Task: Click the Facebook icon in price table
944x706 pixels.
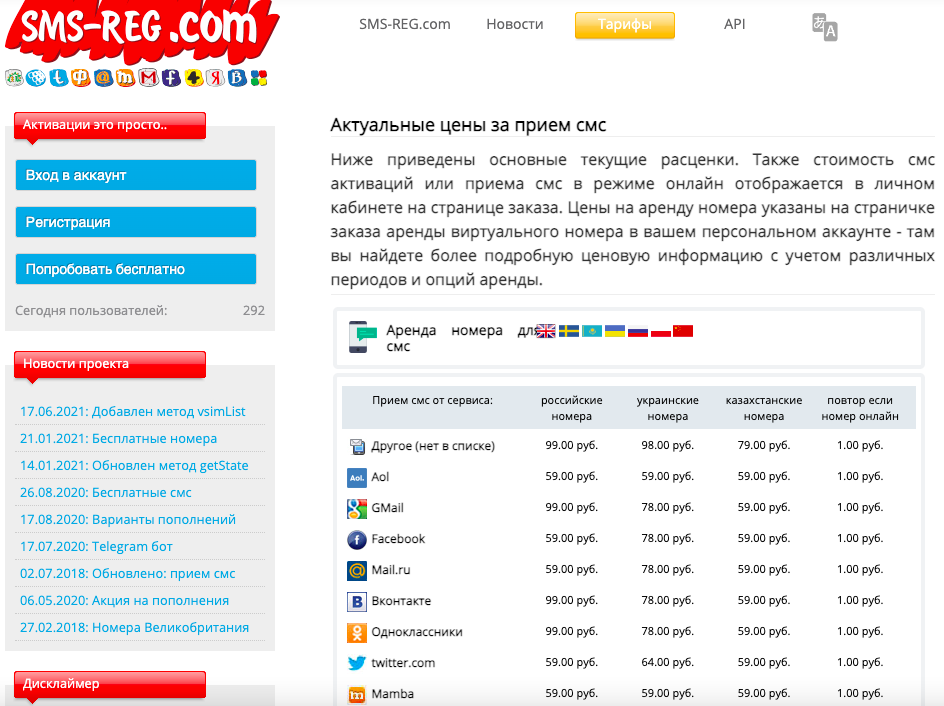Action: (357, 540)
